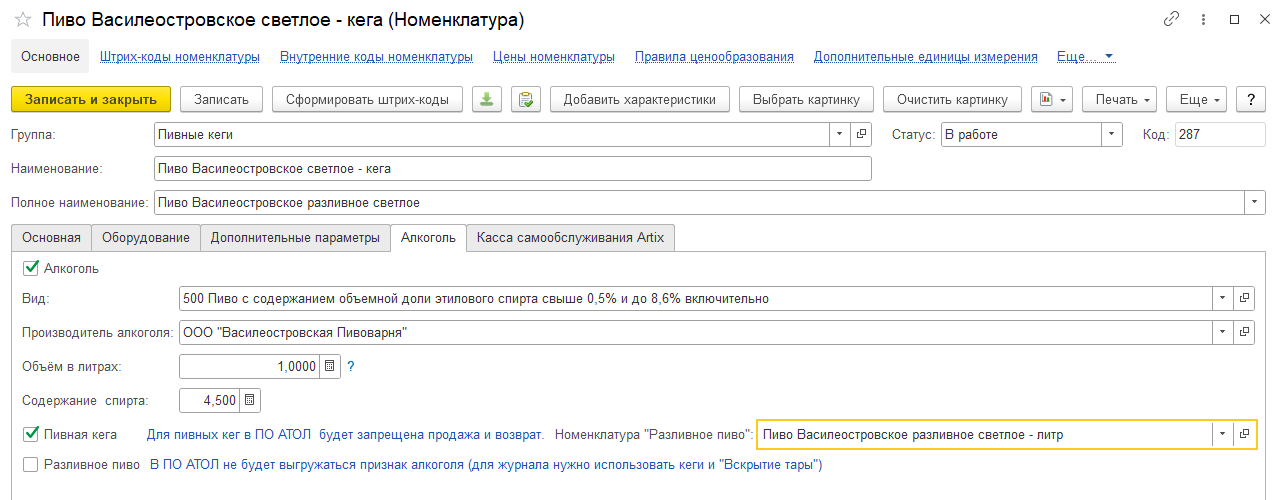The height and width of the screenshot is (500, 1283).
Task: Toggle the Пивная кега checkbox
Action: (30, 434)
